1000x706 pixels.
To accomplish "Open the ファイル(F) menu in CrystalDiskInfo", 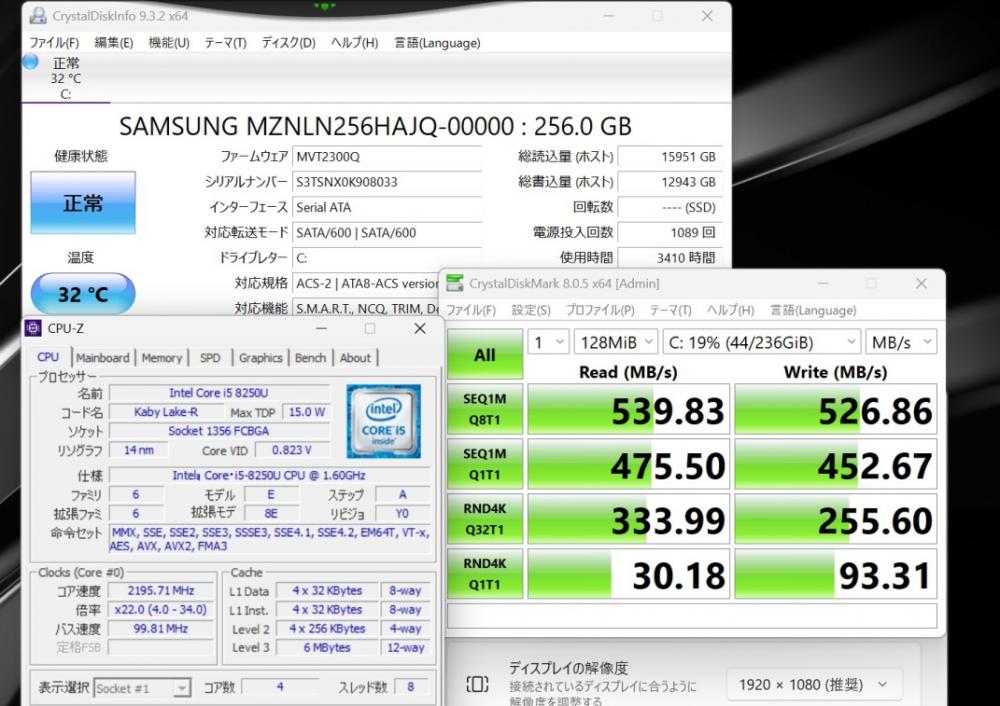I will coord(54,43).
